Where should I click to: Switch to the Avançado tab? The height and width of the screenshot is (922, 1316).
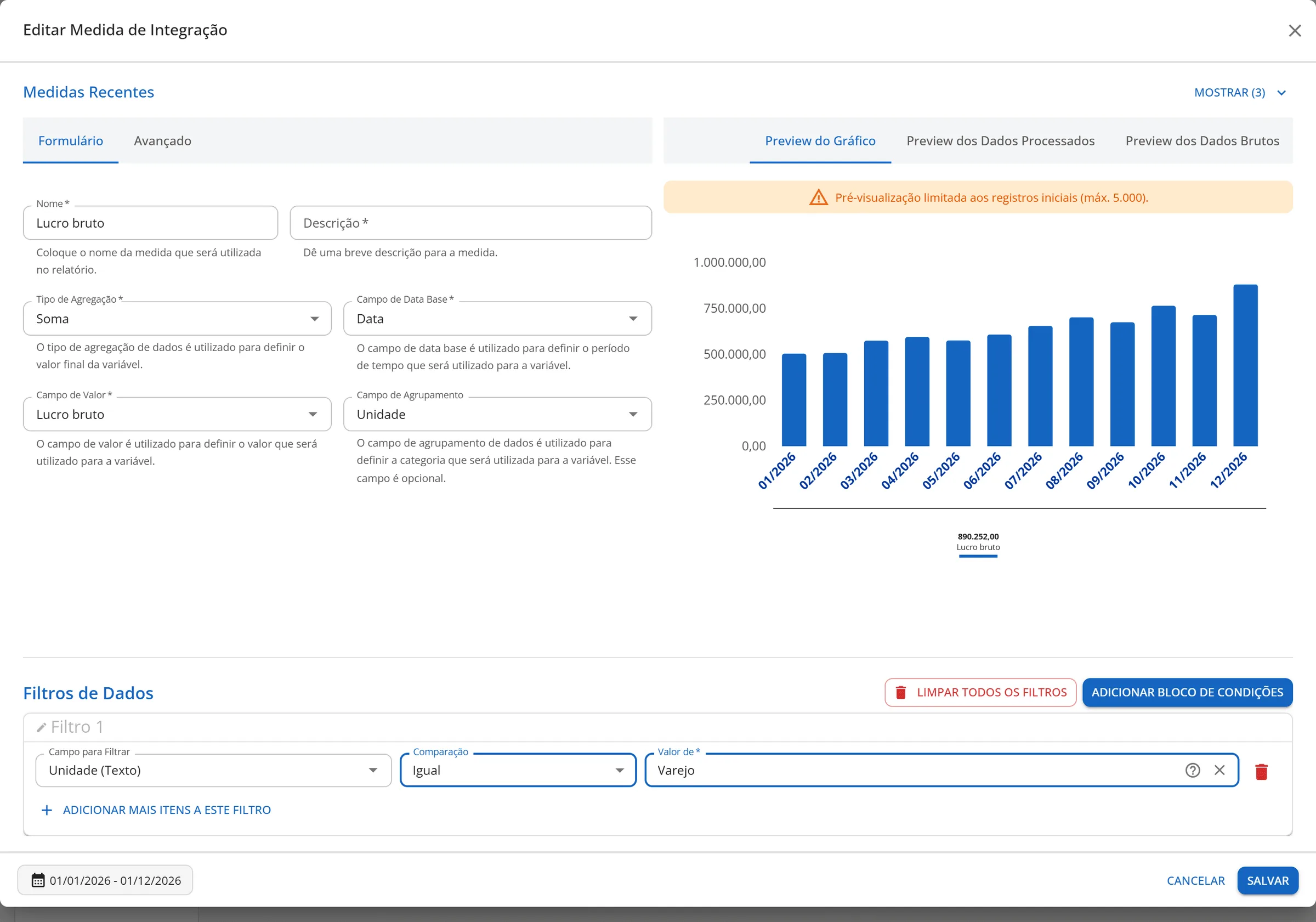pos(162,140)
